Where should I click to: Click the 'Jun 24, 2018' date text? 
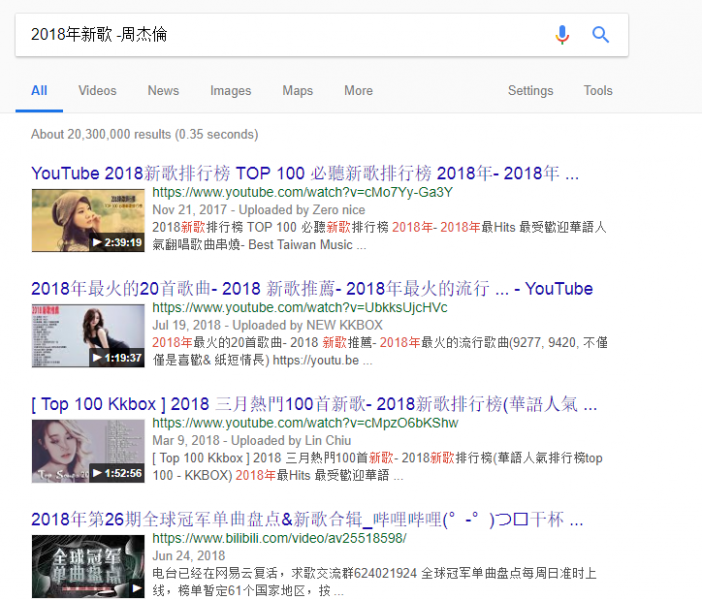tap(188, 556)
